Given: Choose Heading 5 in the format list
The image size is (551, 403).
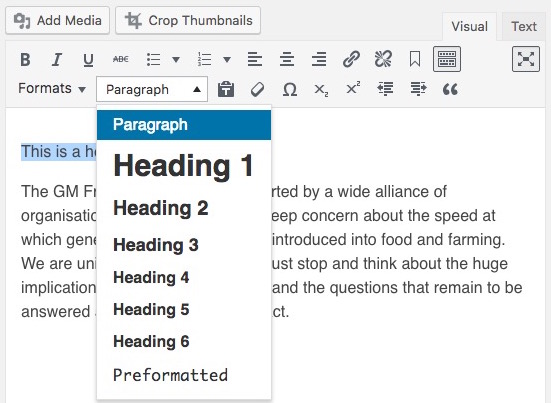Looking at the screenshot, I should (x=184, y=310).
